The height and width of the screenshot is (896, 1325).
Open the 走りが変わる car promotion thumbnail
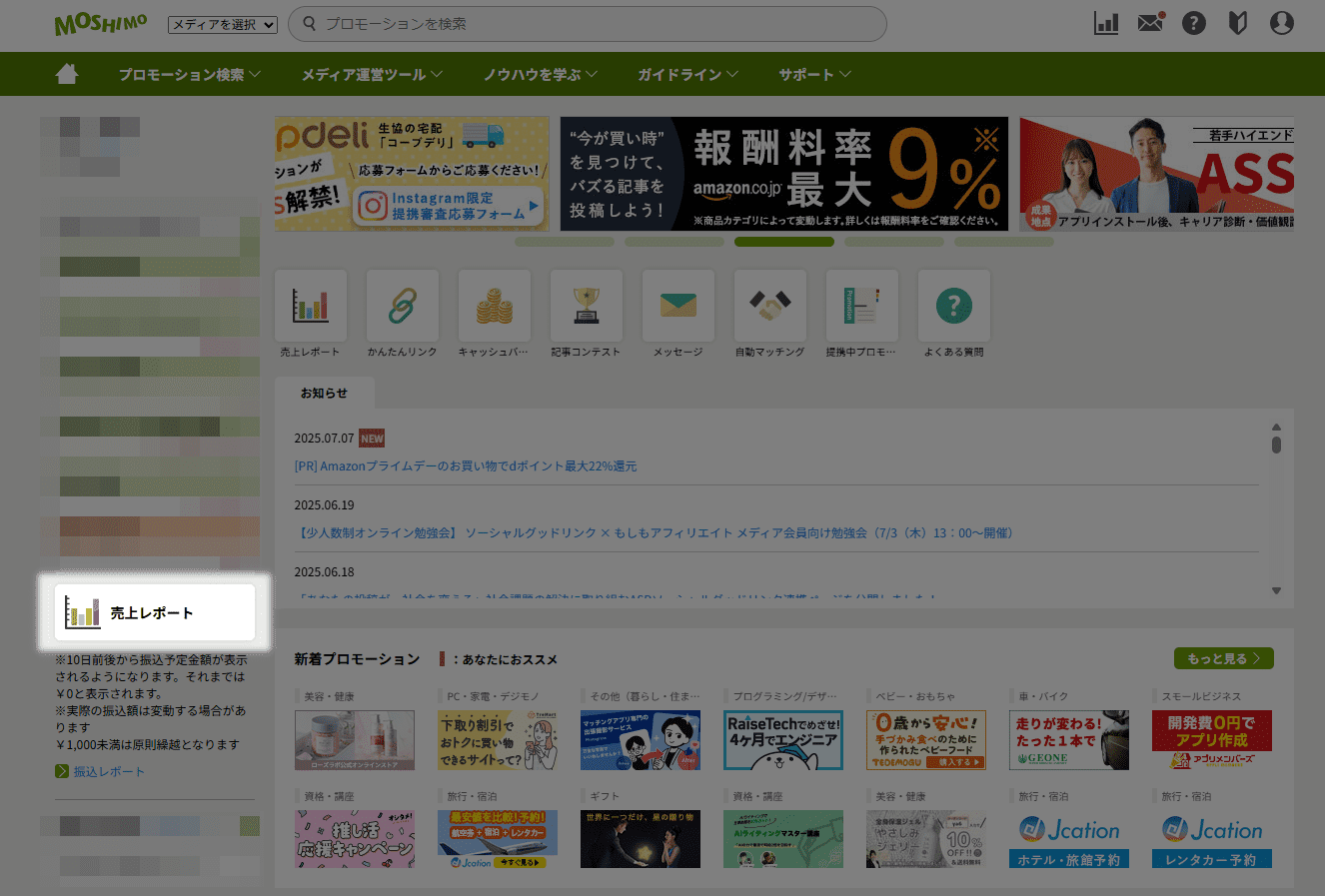(x=1069, y=740)
